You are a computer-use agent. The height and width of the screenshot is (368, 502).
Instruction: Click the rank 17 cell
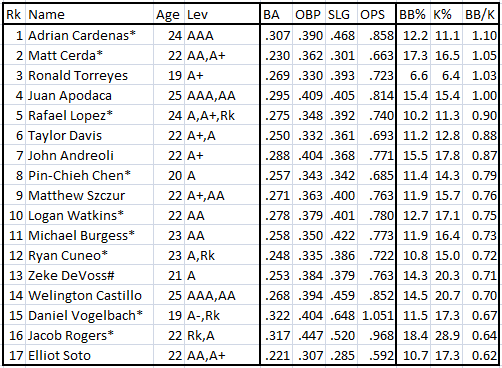[15, 355]
